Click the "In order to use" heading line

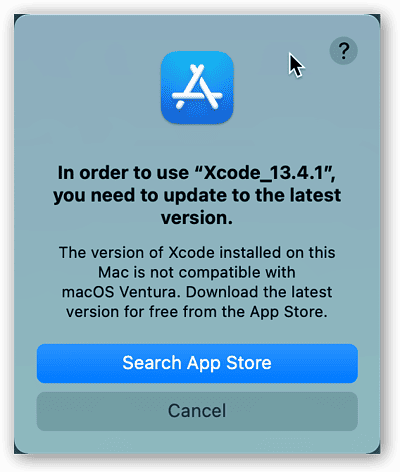197,173
